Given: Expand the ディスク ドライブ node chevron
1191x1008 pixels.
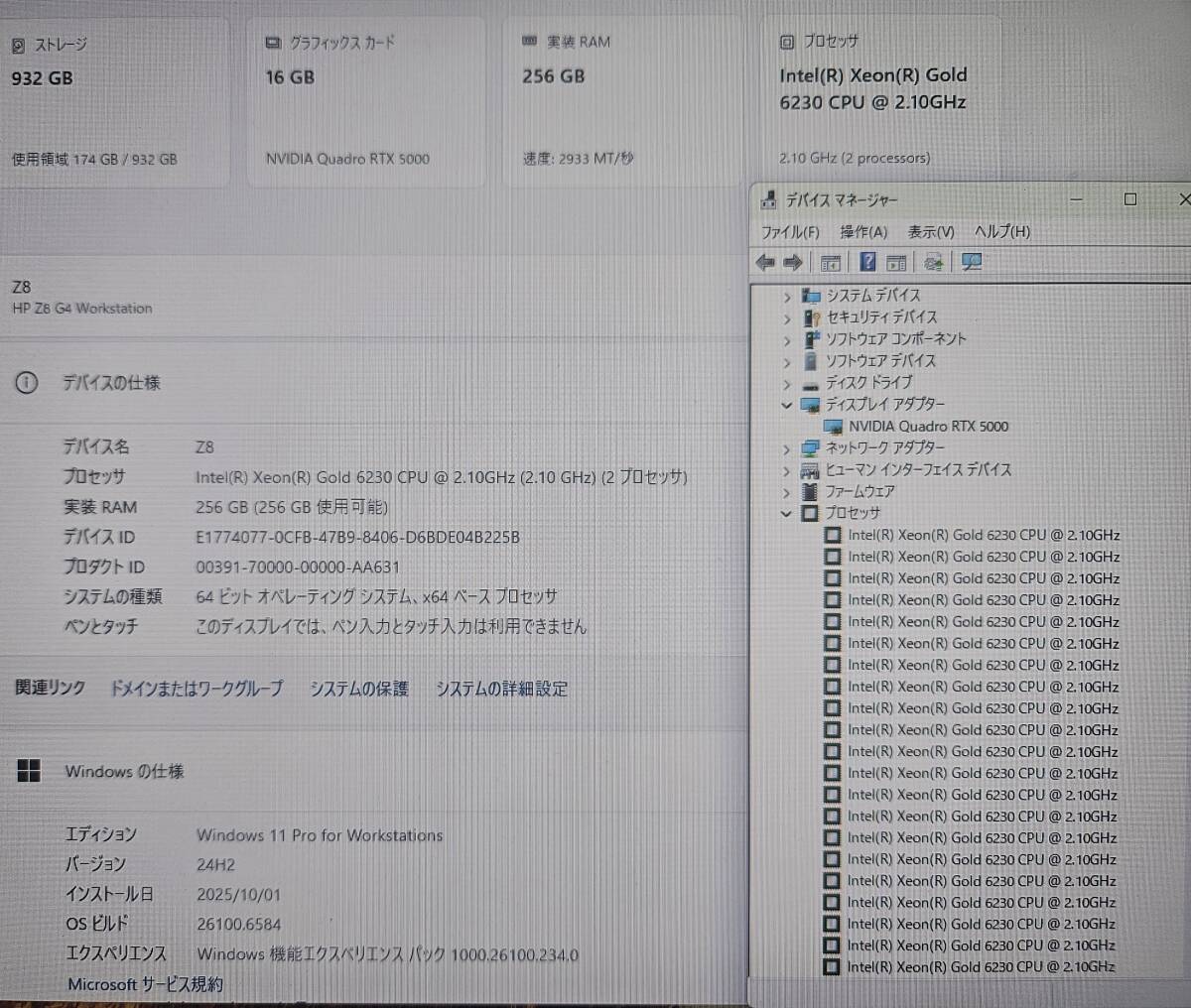Looking at the screenshot, I should click(787, 384).
